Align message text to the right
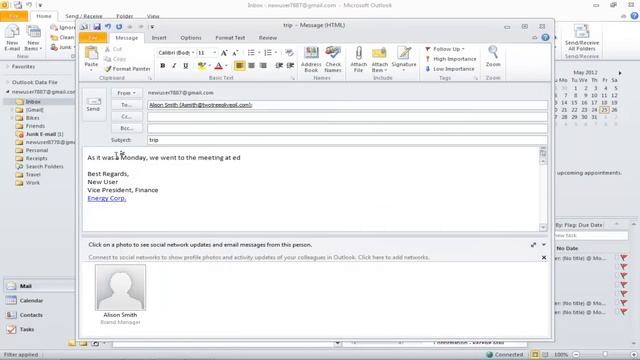This screenshot has width=640, height=360. coord(263,66)
